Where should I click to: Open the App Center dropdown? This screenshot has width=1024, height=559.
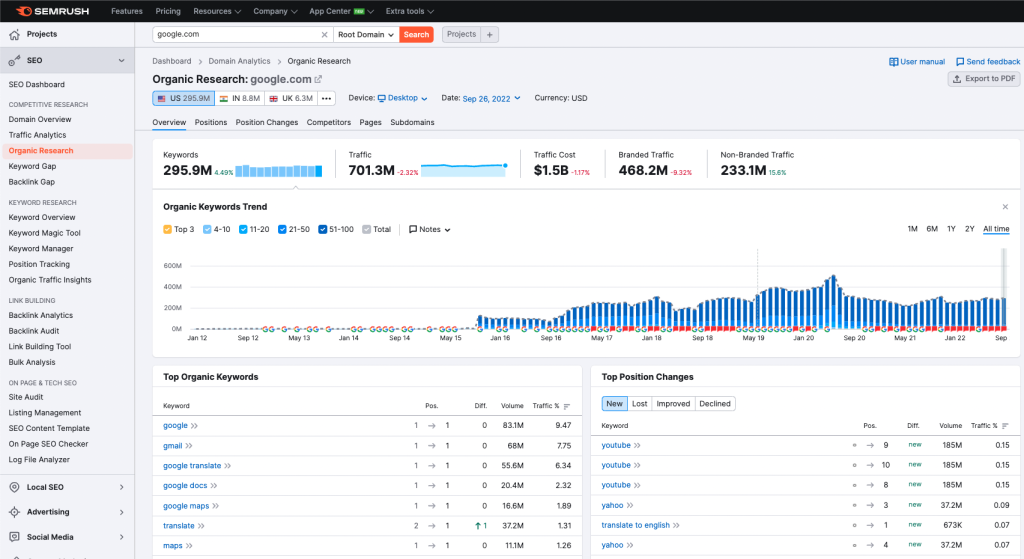click(x=342, y=11)
